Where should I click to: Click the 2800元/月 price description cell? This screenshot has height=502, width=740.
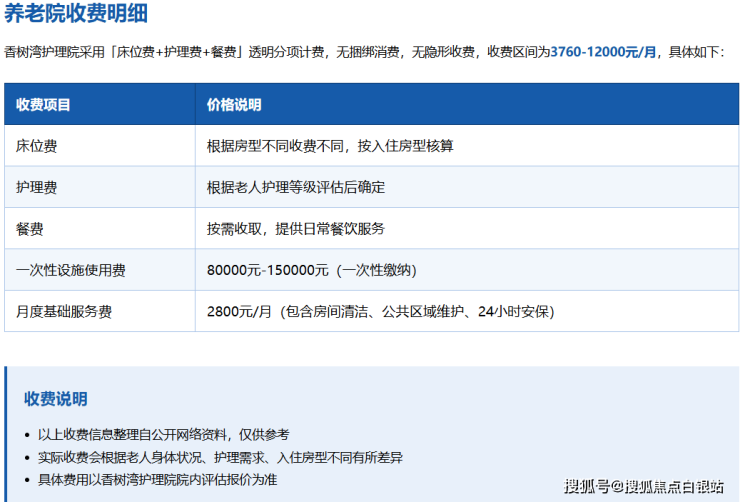467,311
